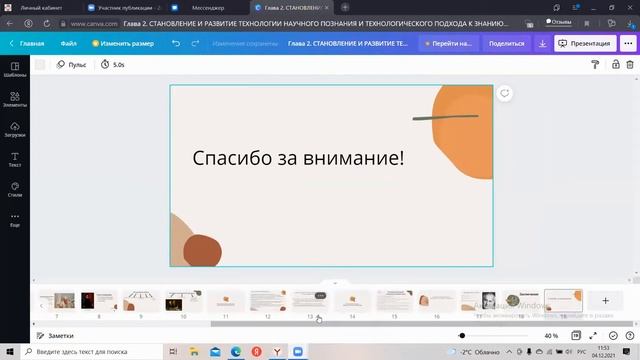Select slide thumbnail 9
Image resolution: width=640 pixels, height=360 pixels.
pyautogui.click(x=141, y=301)
